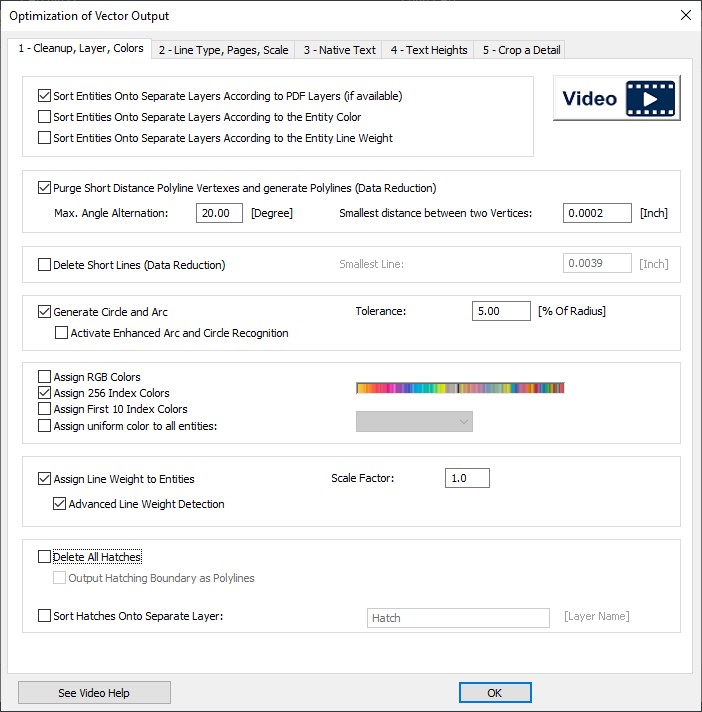Click the Video play icon button
The width and height of the screenshot is (702, 712).
coord(617,99)
